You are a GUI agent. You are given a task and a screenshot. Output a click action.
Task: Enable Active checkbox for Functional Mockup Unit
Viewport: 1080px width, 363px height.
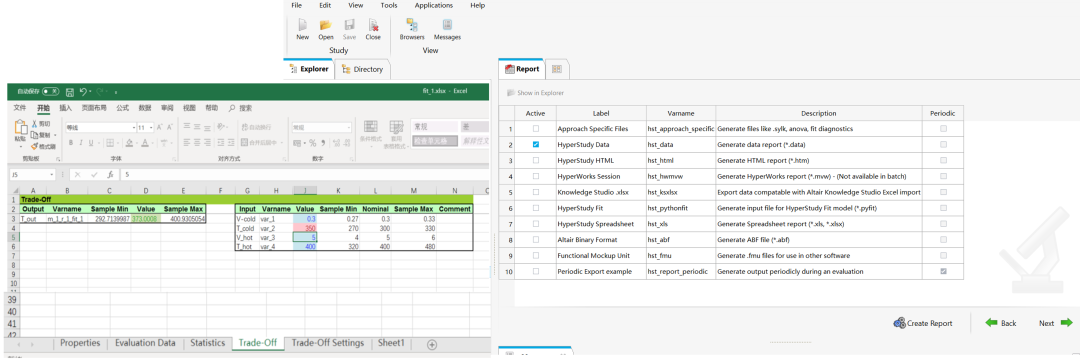point(536,256)
